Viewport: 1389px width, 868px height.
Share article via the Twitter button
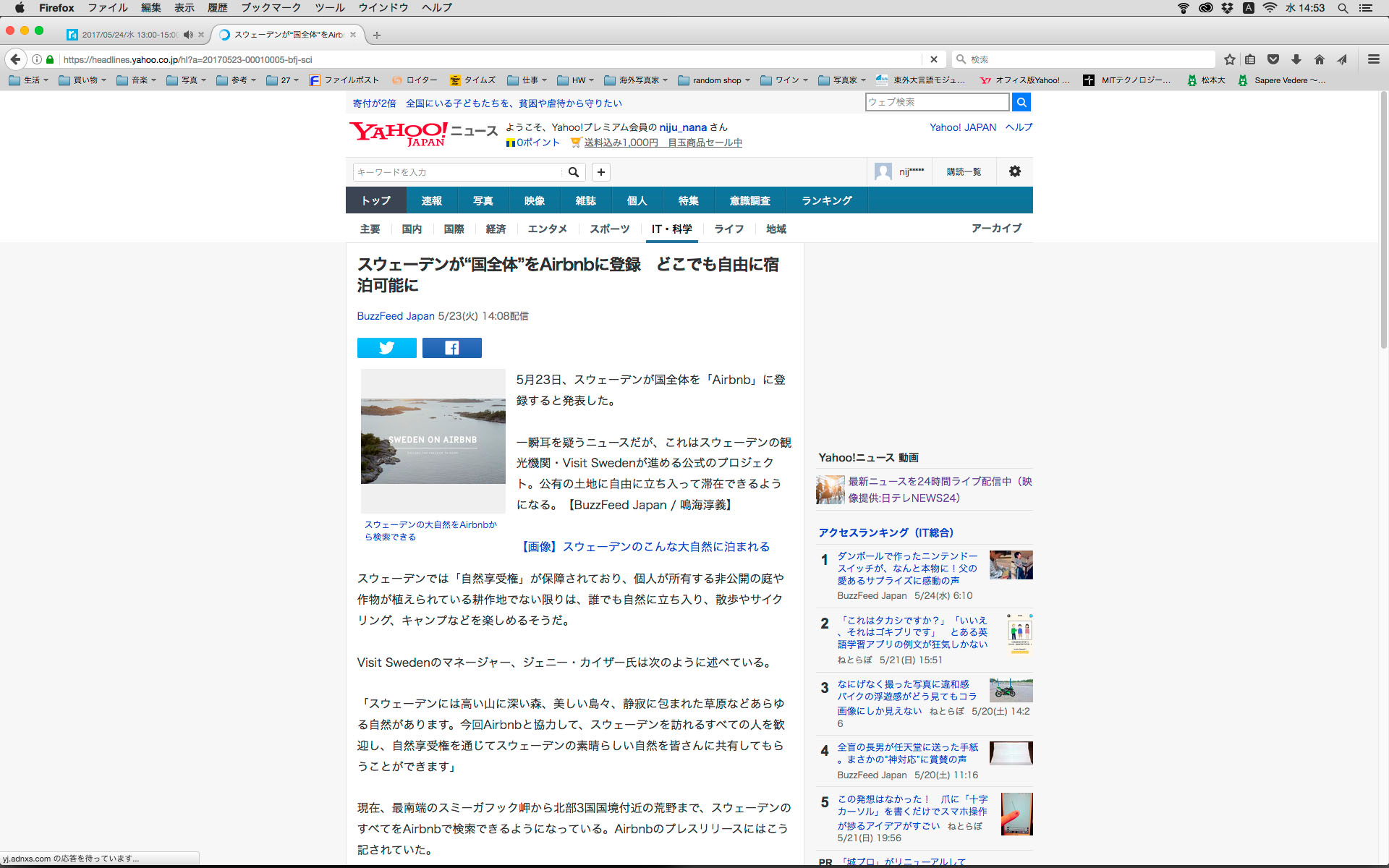(386, 348)
